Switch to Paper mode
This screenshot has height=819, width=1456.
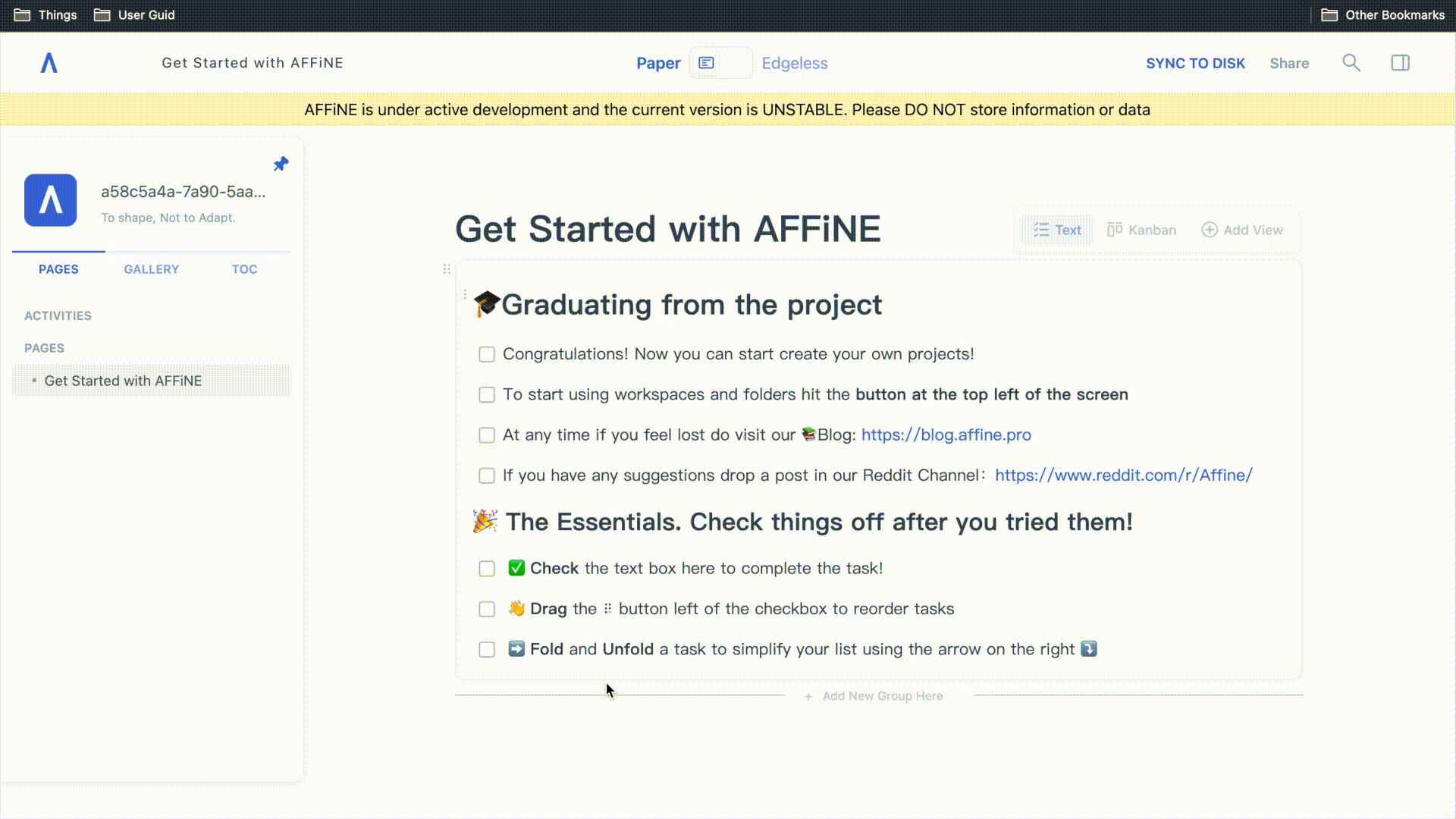[658, 63]
